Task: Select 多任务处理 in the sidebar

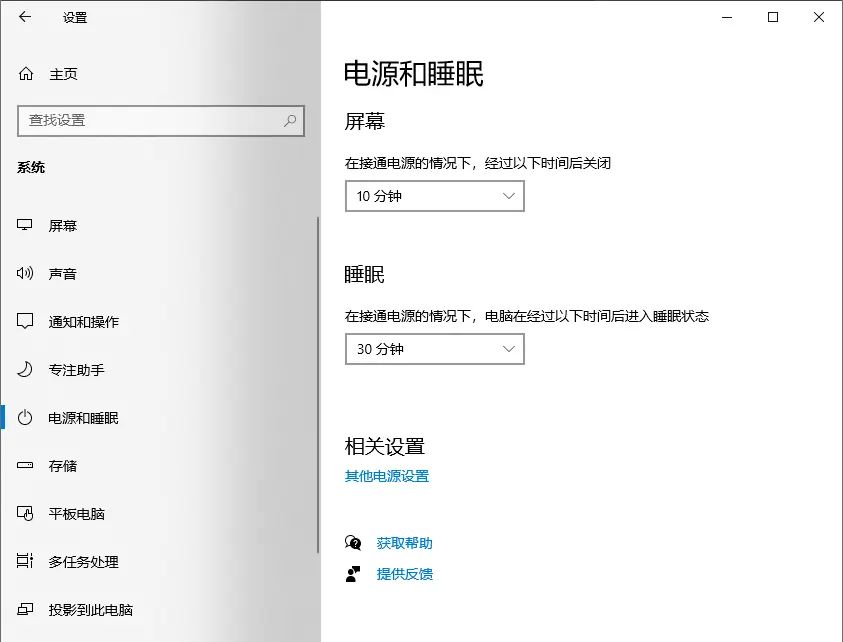Action: [84, 562]
